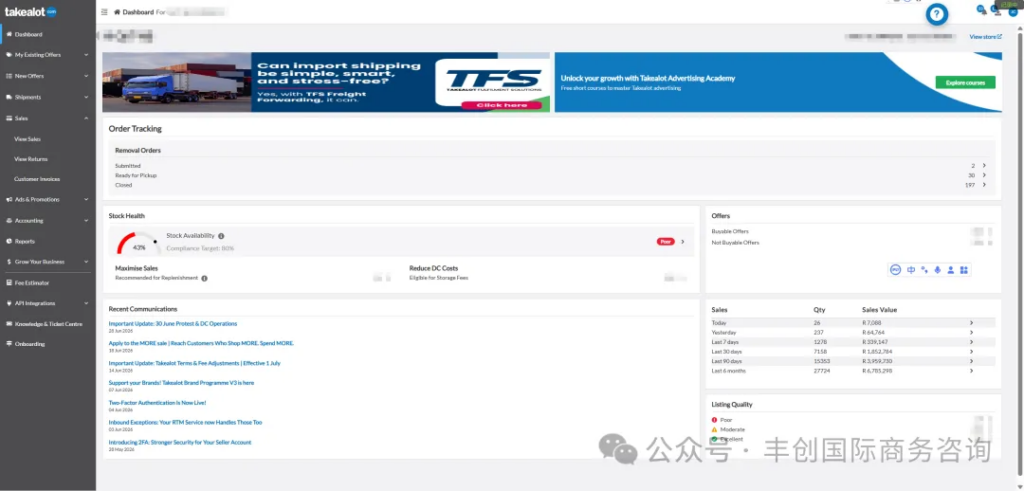Click the punctuation dots icon in floating toolbar

pos(924,270)
